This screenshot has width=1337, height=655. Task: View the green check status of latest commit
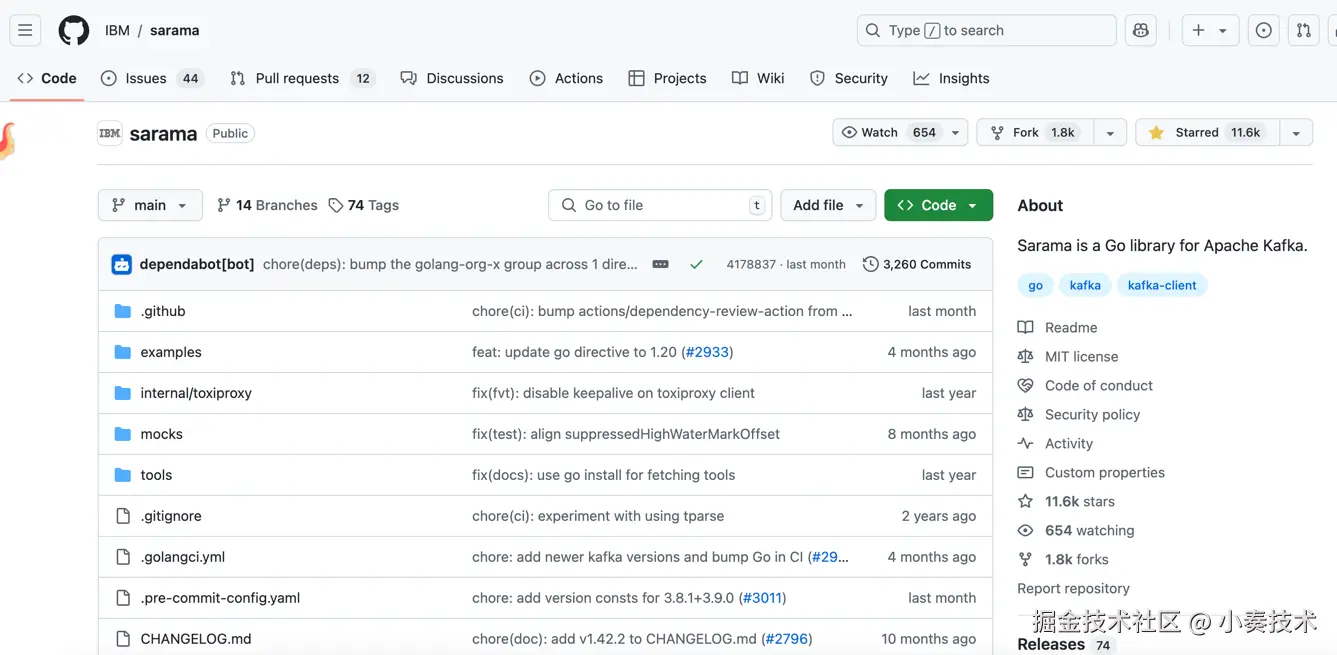pyautogui.click(x=696, y=265)
